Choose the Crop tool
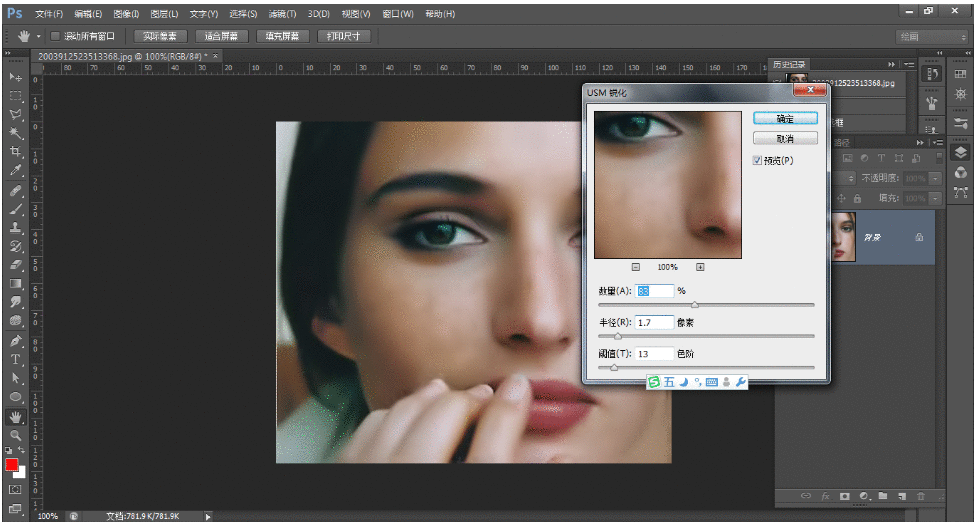Viewport: 976px width, 522px height. coord(15,152)
